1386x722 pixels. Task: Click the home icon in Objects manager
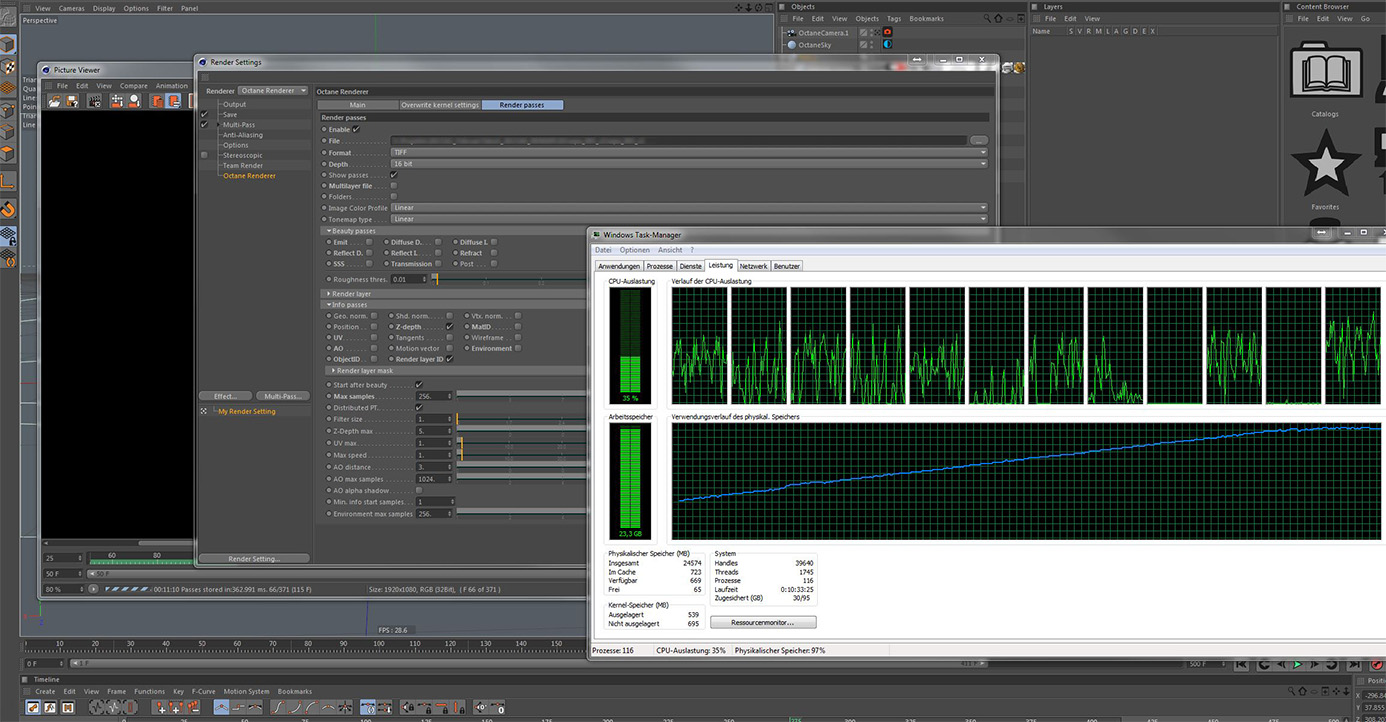tap(998, 19)
